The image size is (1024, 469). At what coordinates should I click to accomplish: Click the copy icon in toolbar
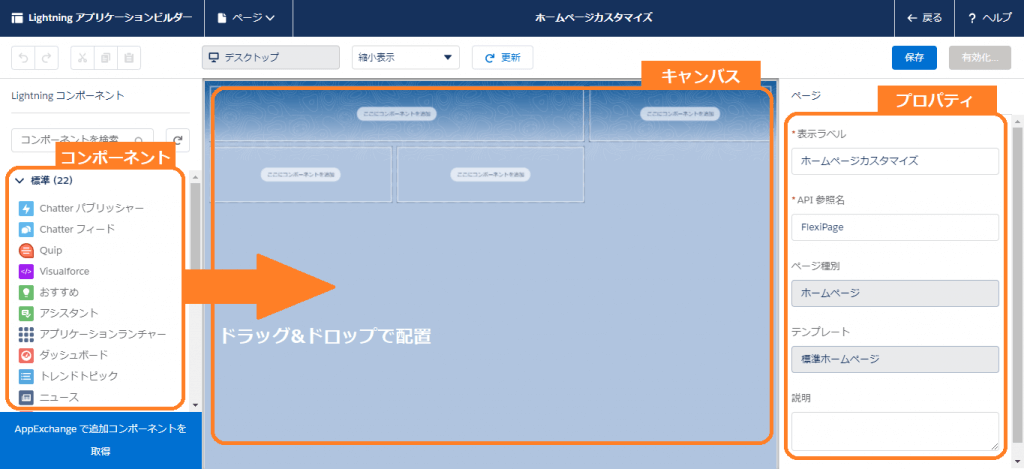click(106, 57)
